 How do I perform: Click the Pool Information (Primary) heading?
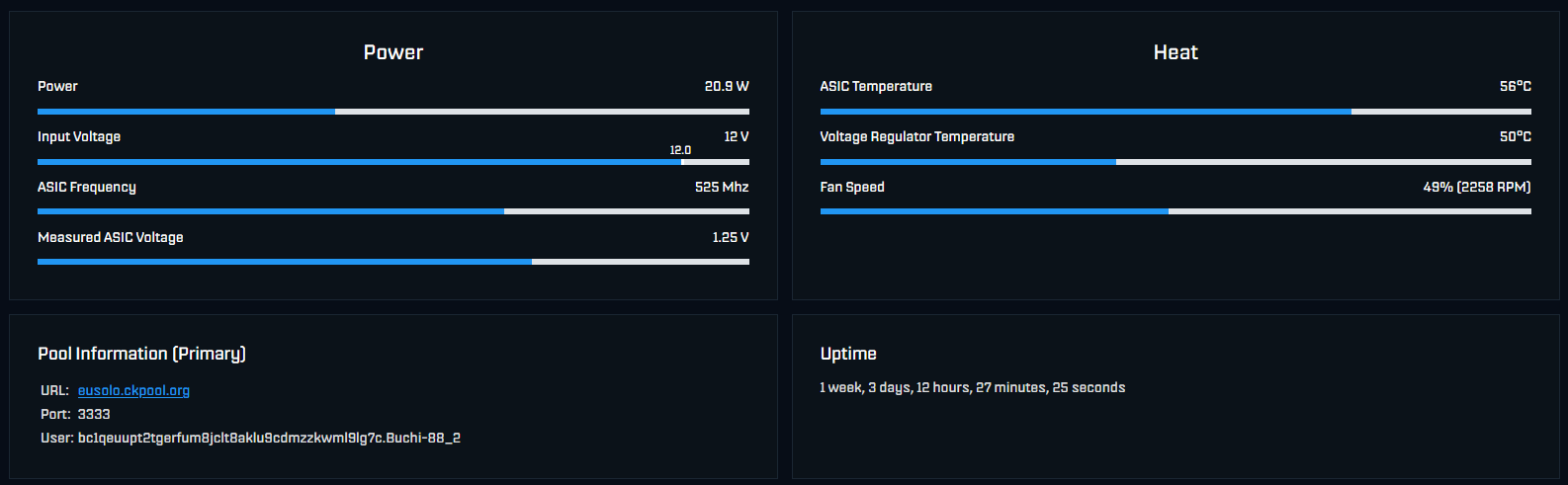pos(141,354)
